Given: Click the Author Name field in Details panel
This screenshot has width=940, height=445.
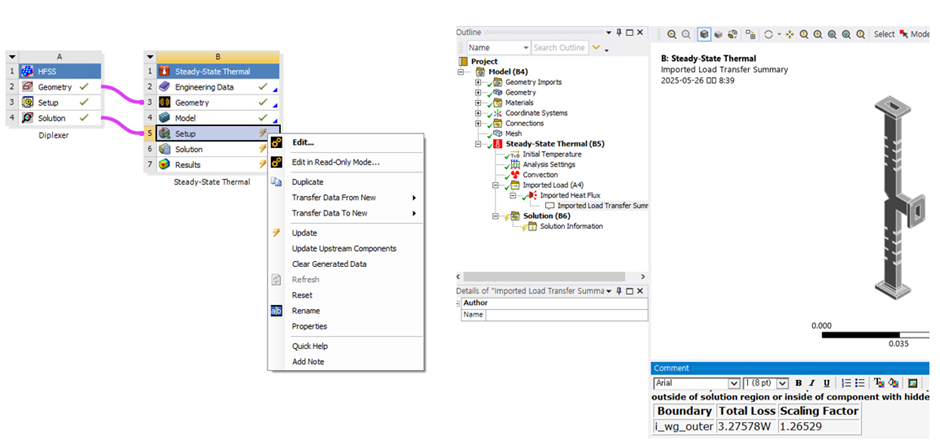Looking at the screenshot, I should [567, 314].
